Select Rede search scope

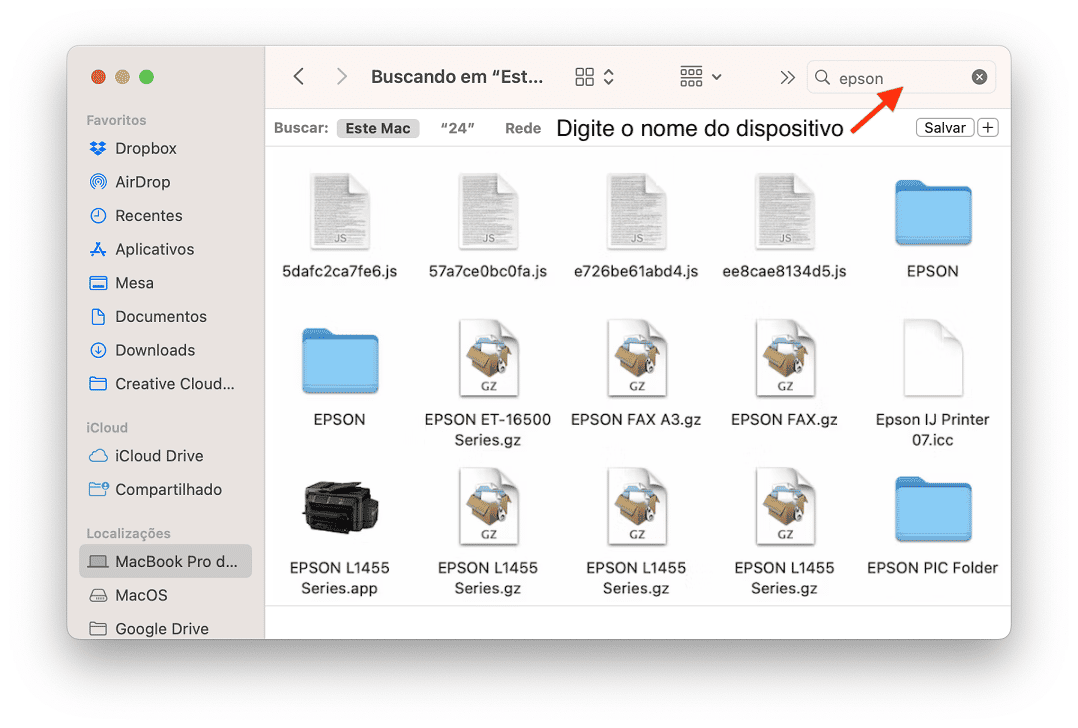click(522, 129)
